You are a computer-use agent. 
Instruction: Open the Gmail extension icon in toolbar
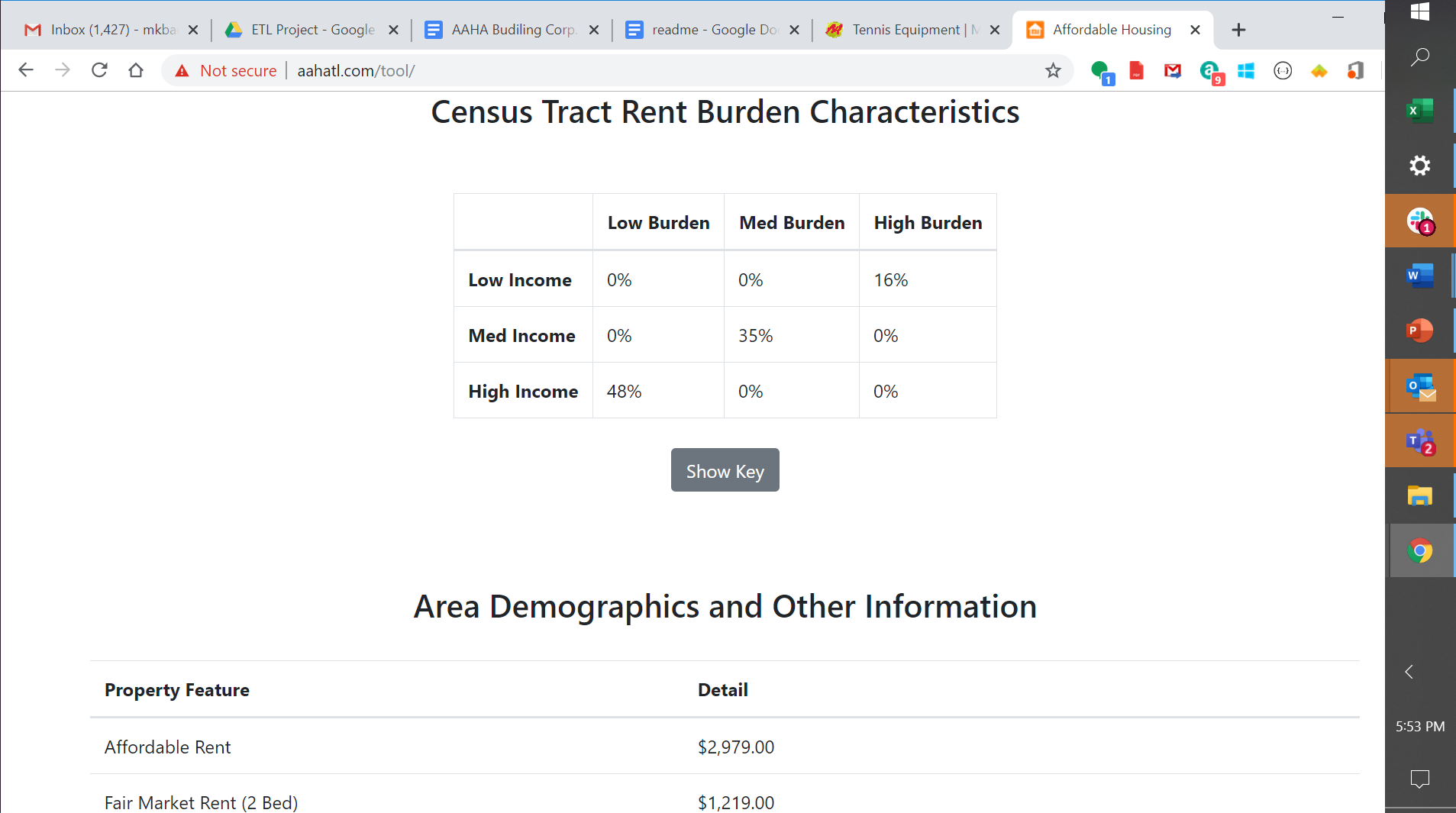1173,71
